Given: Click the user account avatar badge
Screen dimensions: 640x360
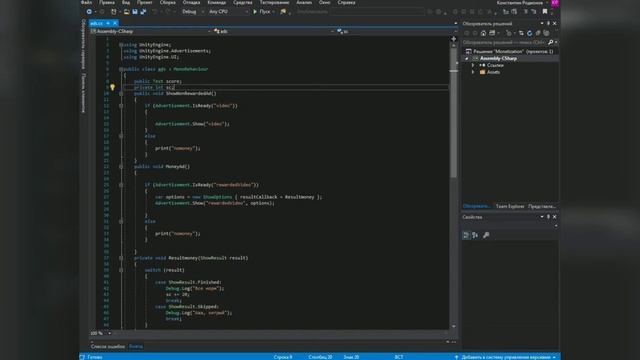Looking at the screenshot, I should (x=555, y=3).
